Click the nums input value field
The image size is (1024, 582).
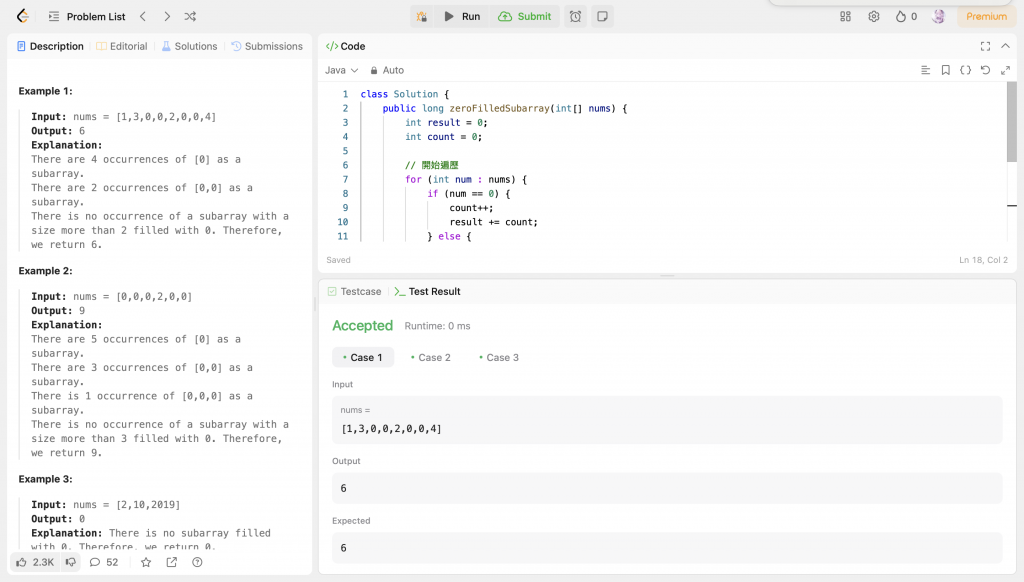[x=667, y=420]
